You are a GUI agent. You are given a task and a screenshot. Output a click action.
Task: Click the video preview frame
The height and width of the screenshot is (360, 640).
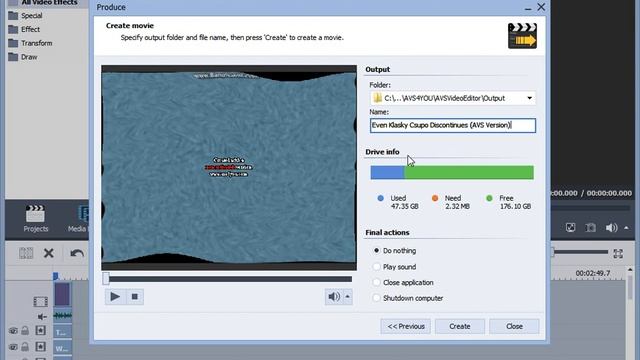click(229, 168)
